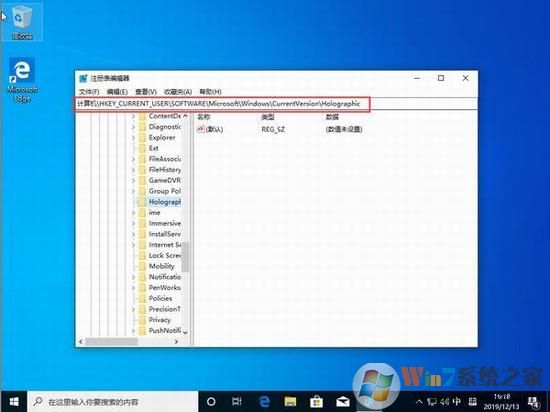Select the FileAssoci folder icon

click(x=142, y=159)
